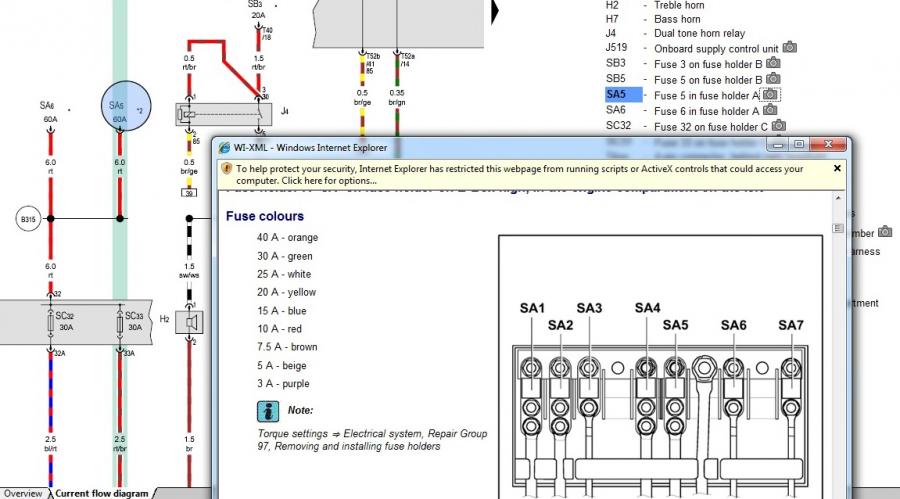Select the highlighted SA5 entry in legend
The width and height of the screenshot is (900, 499).
point(616,95)
